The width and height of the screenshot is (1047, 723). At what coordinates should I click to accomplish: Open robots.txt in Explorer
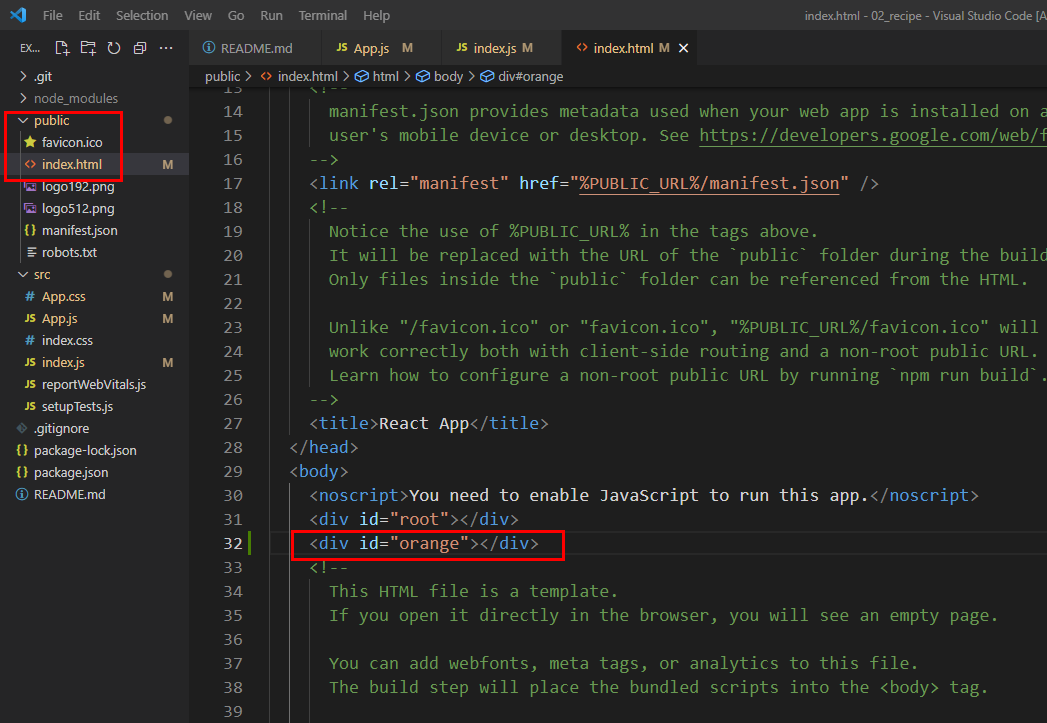point(94,252)
